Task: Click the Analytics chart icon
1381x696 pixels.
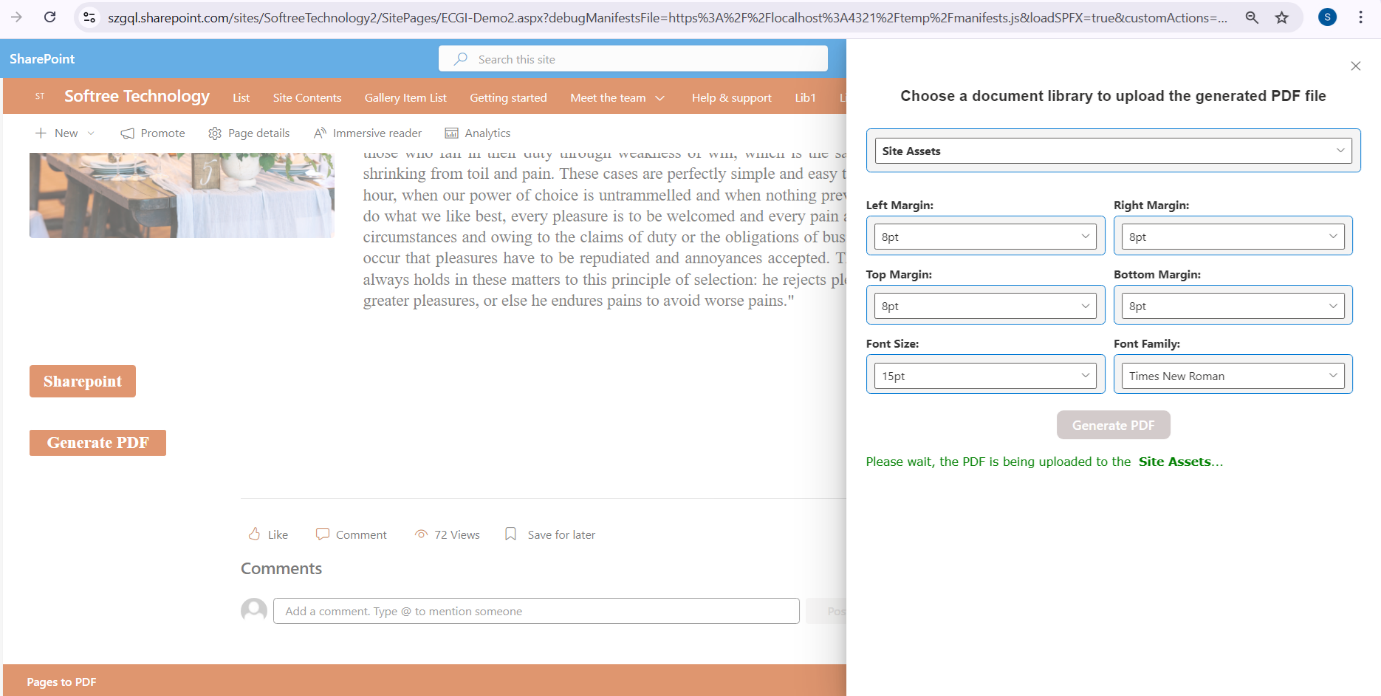Action: pos(452,133)
